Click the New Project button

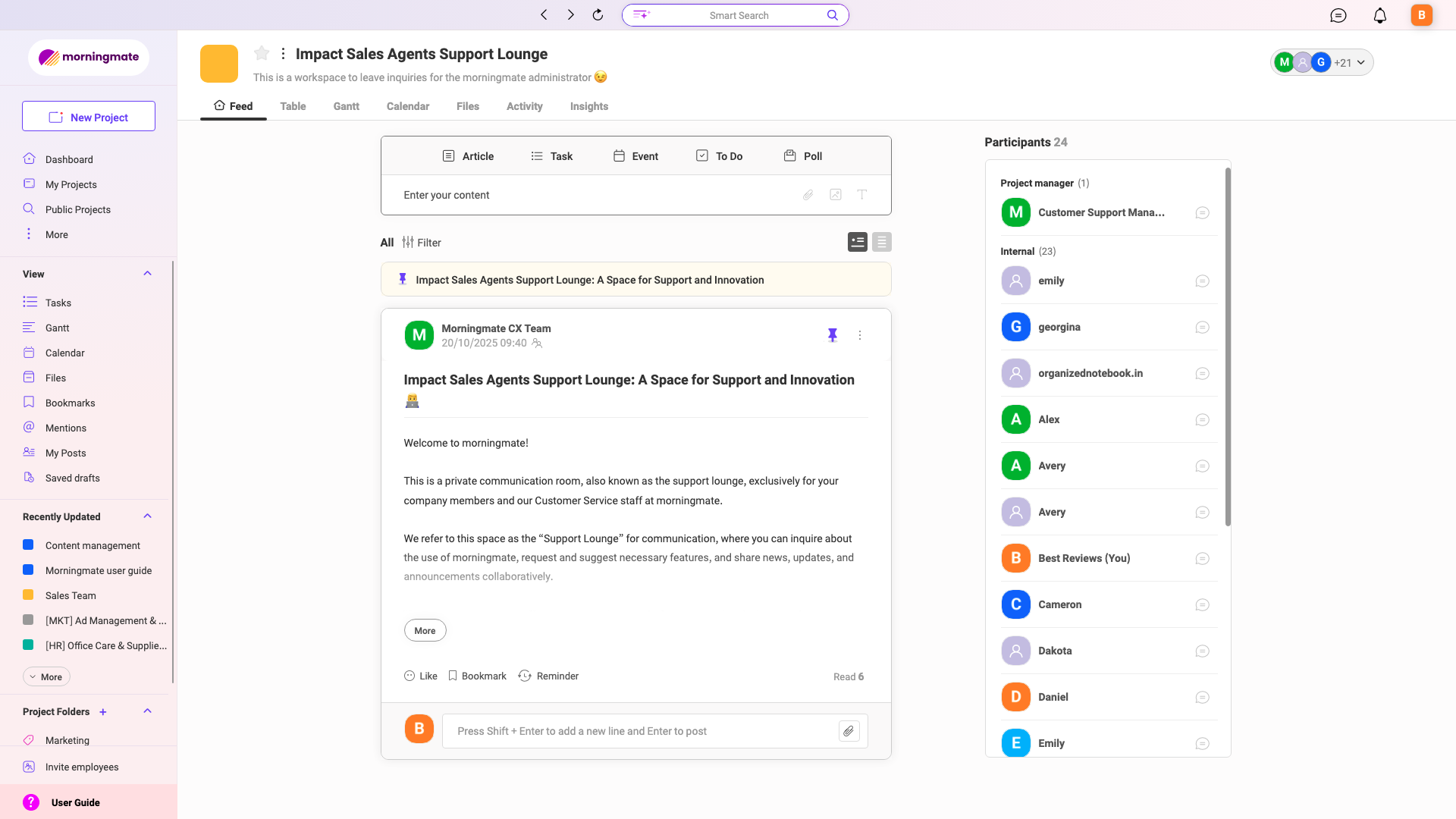[x=89, y=117]
